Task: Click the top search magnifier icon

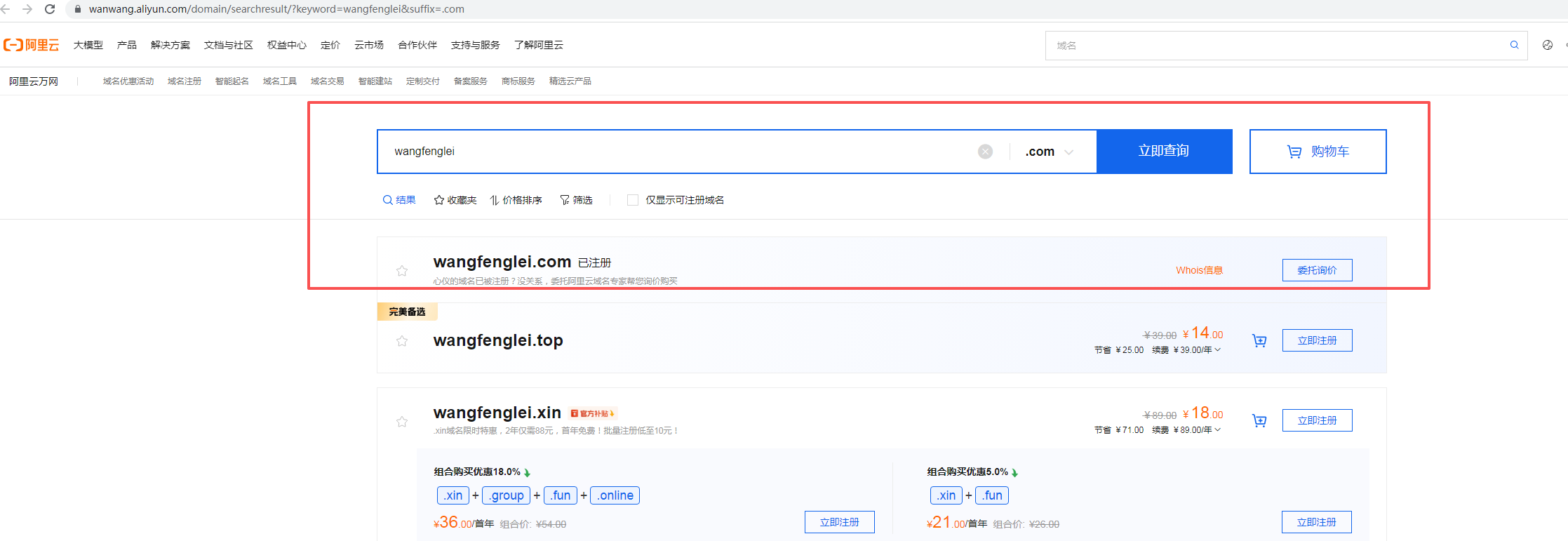Action: [x=1514, y=45]
